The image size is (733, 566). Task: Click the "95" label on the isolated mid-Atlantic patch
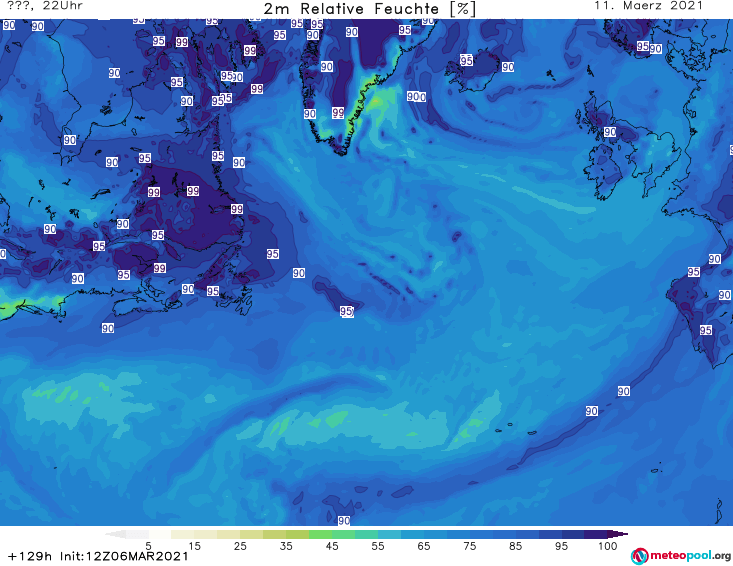pos(346,311)
